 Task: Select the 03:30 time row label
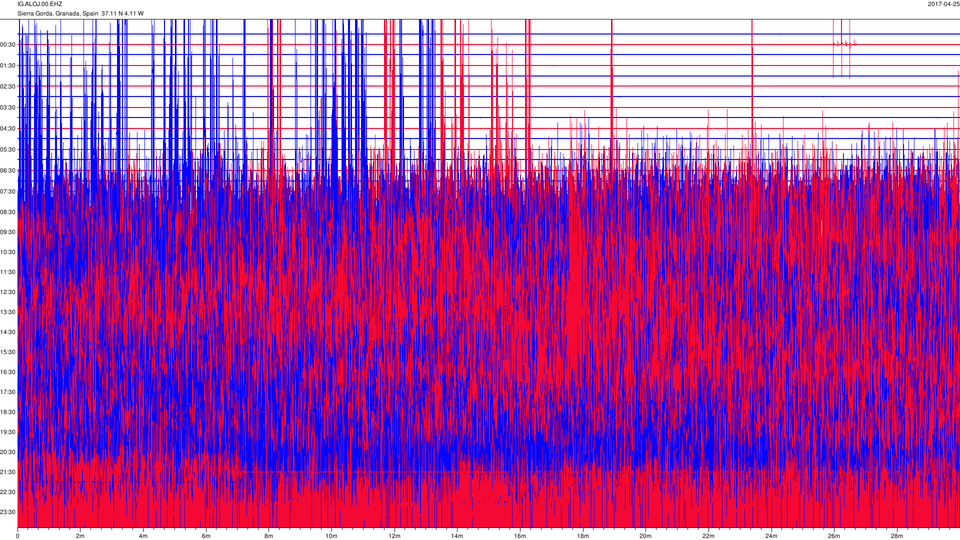[8, 108]
